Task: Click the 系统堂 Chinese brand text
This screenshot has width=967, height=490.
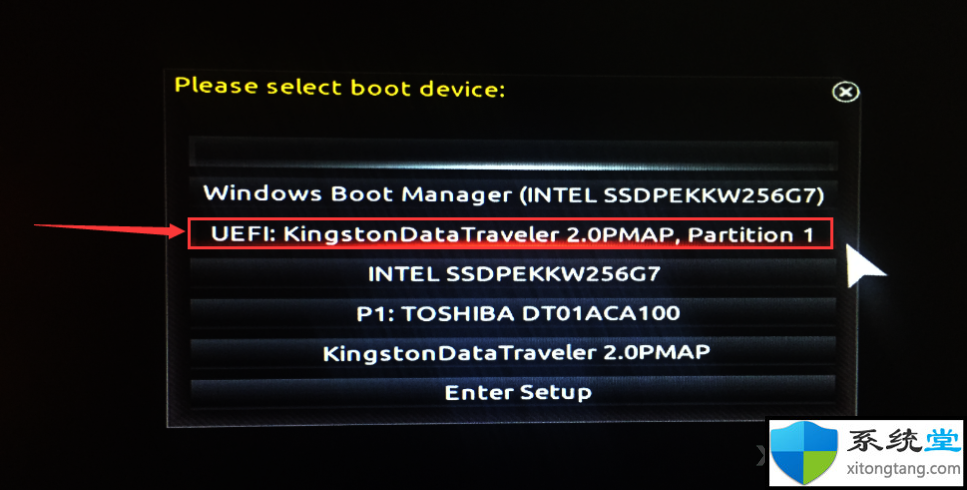Action: (x=904, y=441)
